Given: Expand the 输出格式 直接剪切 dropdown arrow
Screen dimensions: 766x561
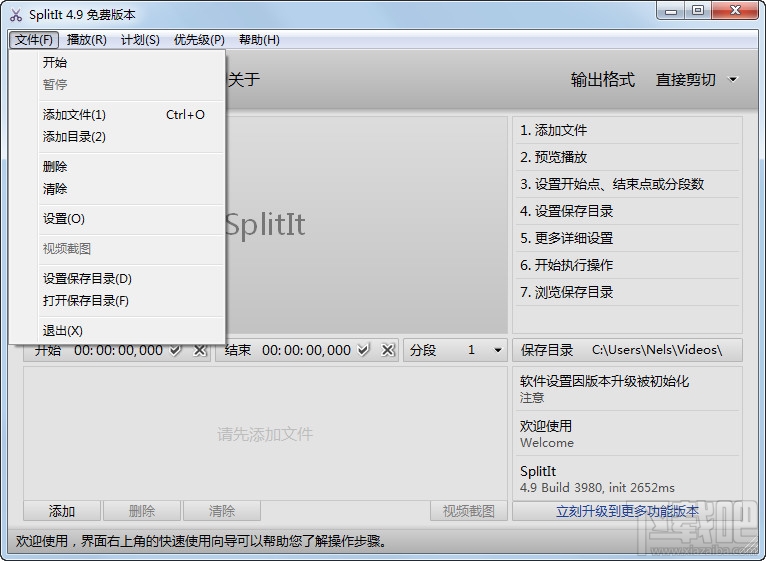Looking at the screenshot, I should 733,79.
